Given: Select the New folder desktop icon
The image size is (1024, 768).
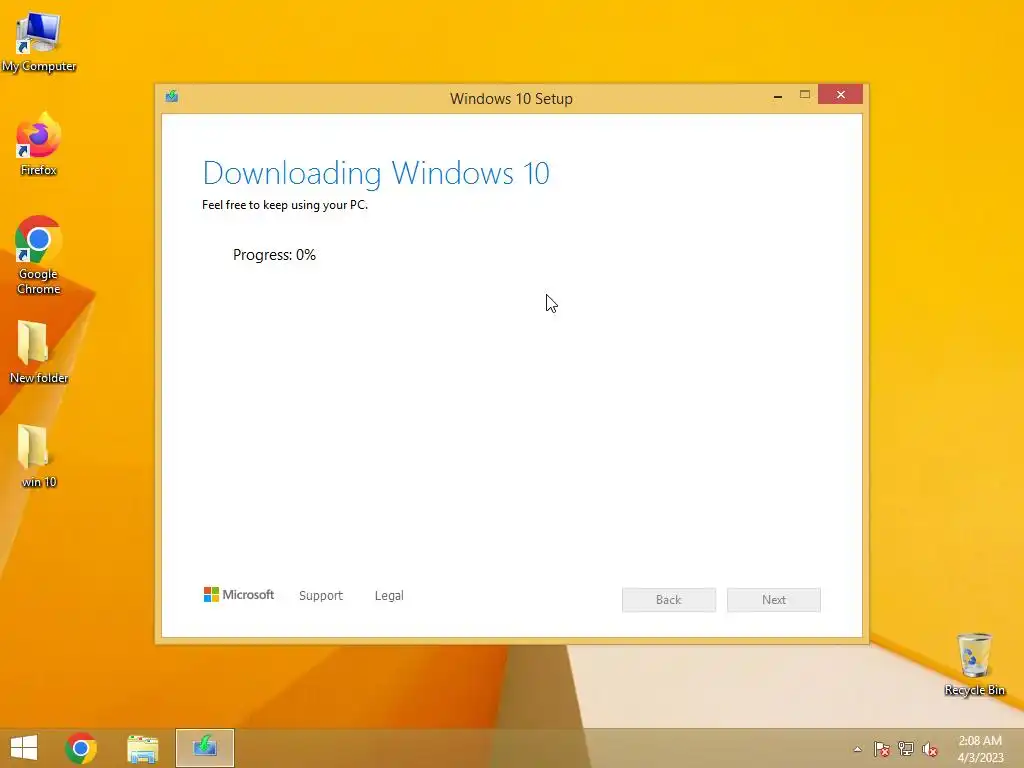Looking at the screenshot, I should (x=39, y=353).
